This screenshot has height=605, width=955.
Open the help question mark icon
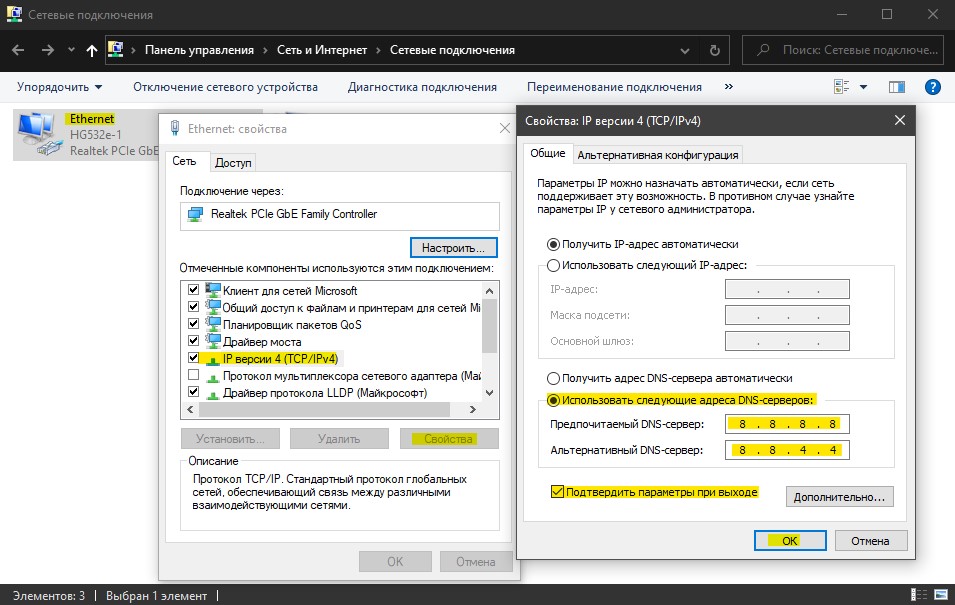pos(933,87)
